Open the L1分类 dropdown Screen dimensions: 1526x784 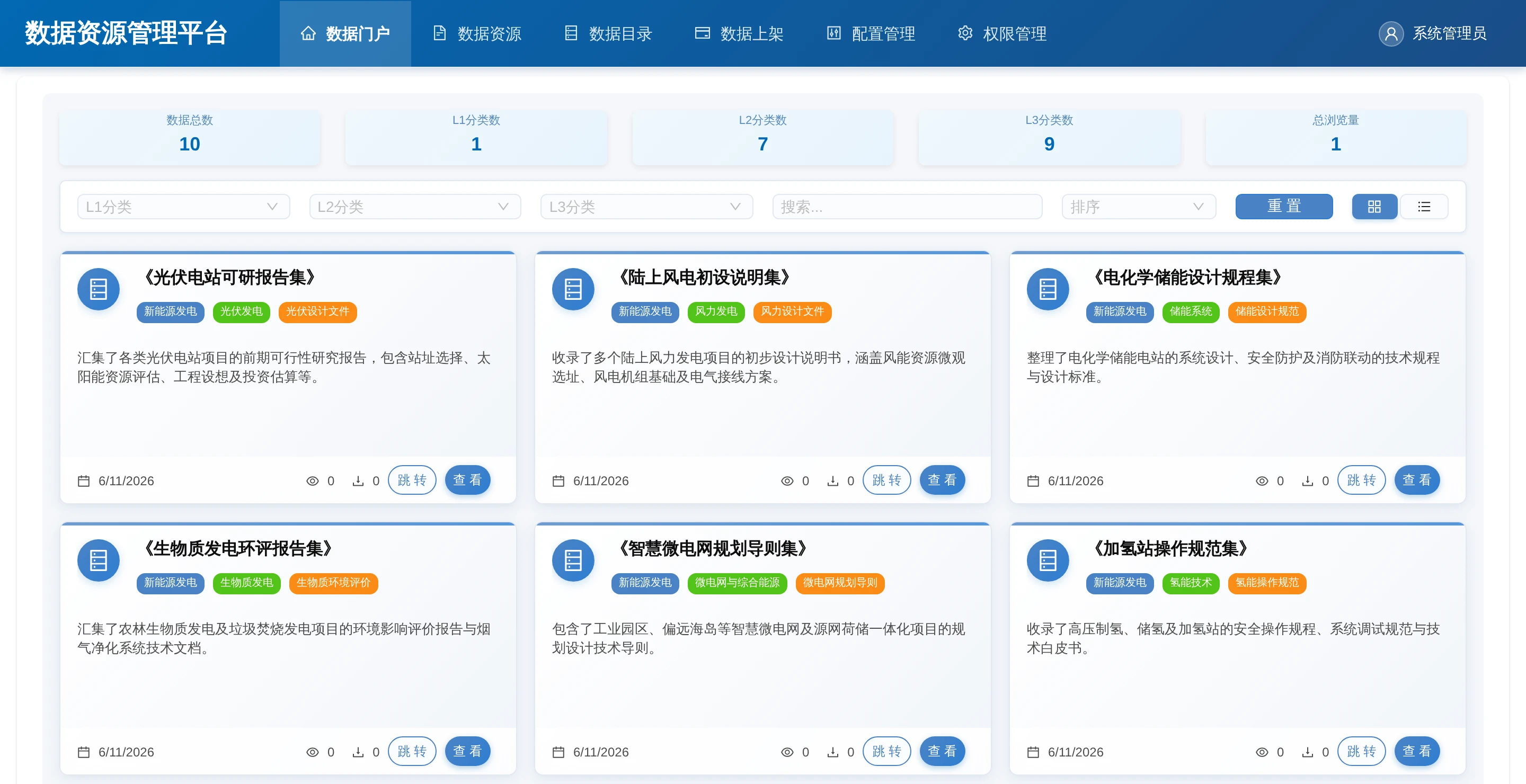click(x=184, y=207)
